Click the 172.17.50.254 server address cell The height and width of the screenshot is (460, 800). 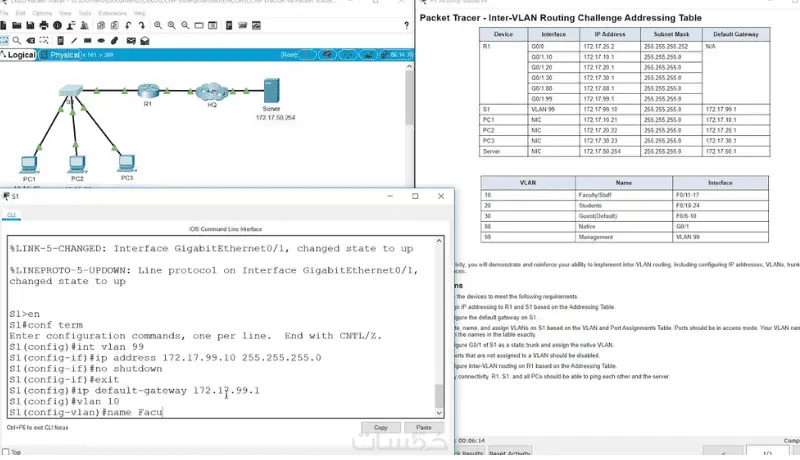(x=610, y=151)
